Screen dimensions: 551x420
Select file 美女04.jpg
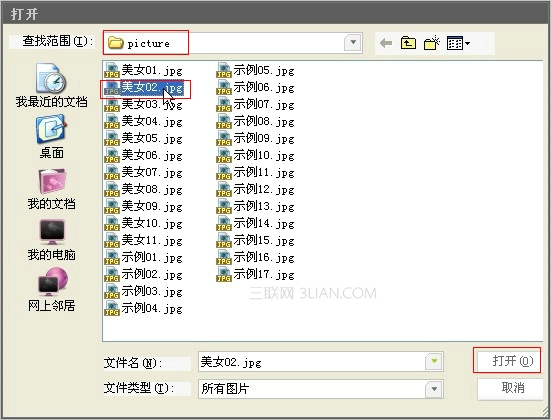(x=144, y=122)
